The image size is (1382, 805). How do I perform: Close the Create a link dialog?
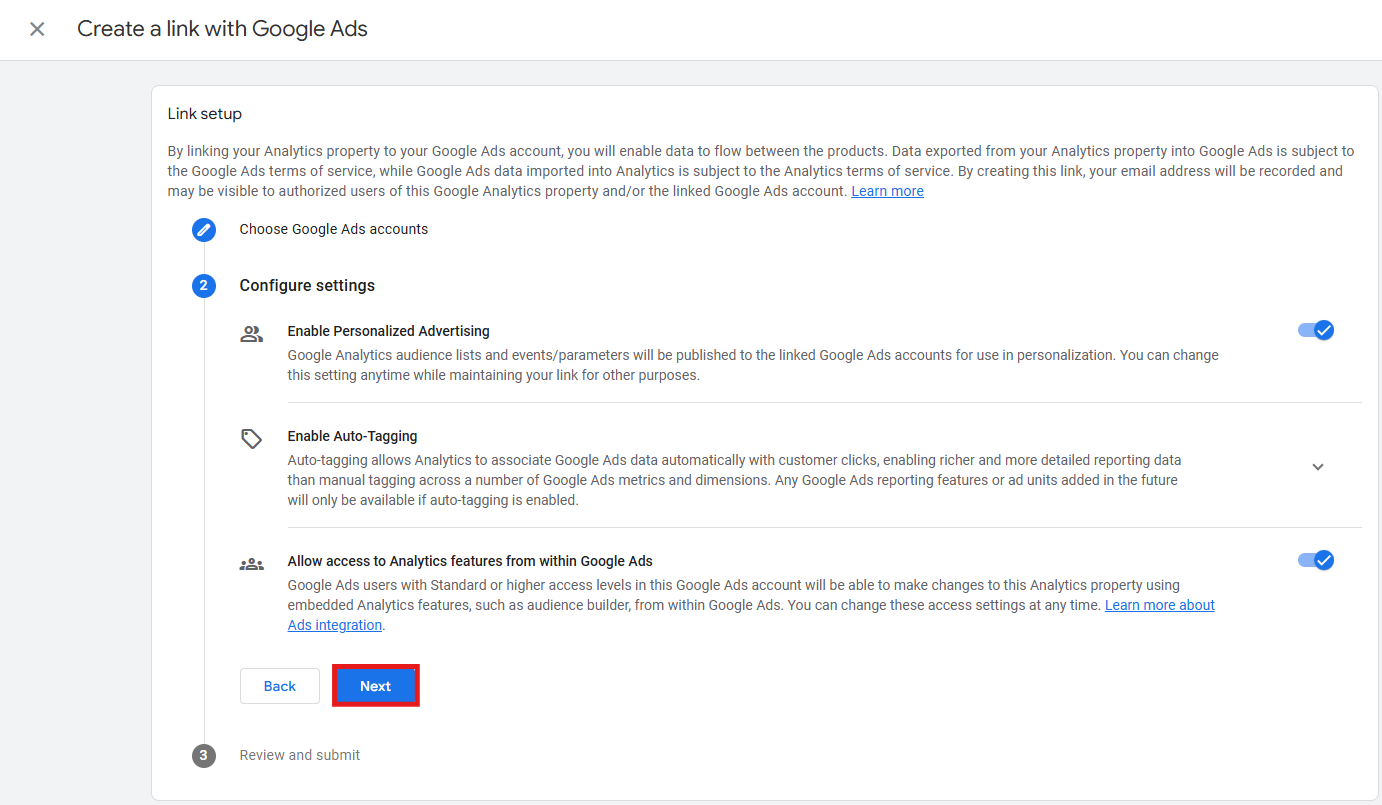coord(37,29)
